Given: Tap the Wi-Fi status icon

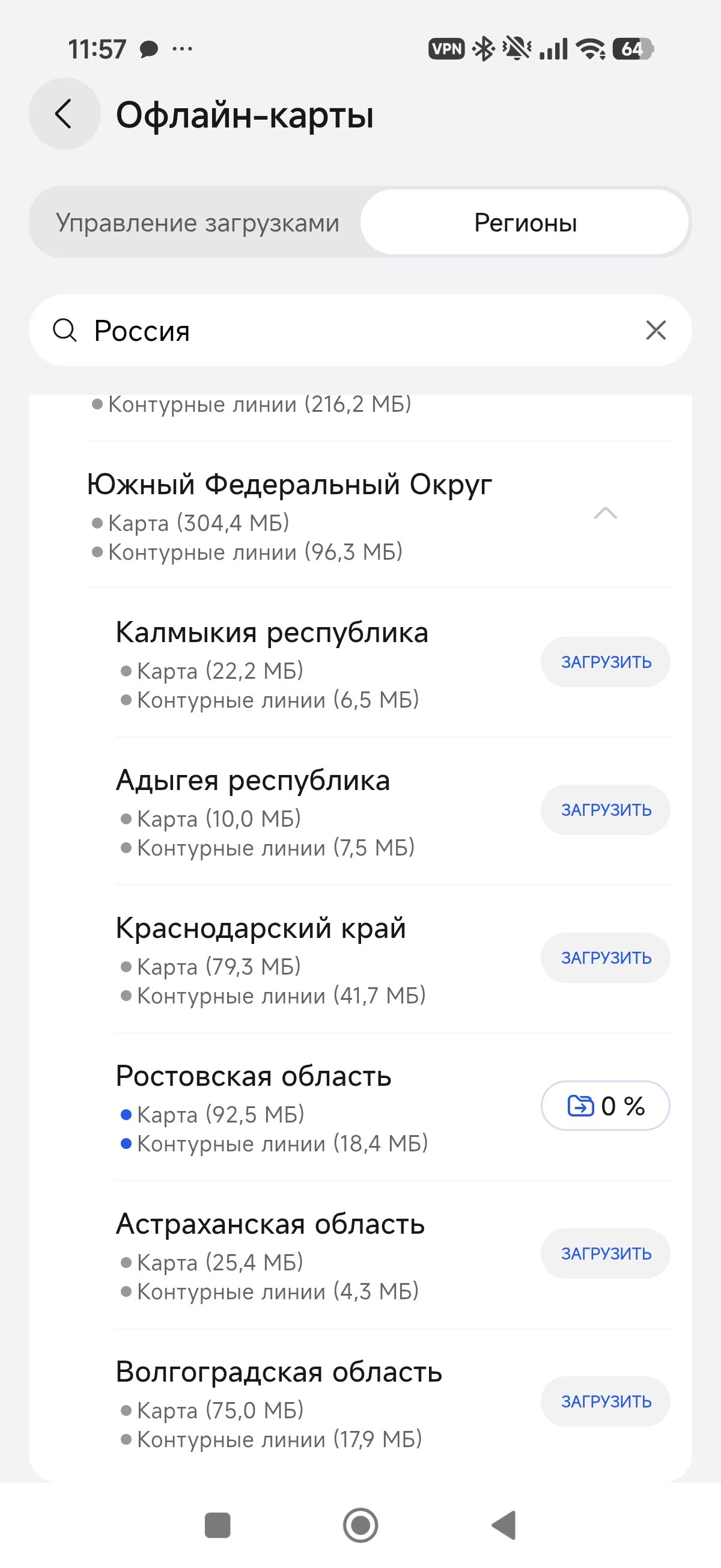Looking at the screenshot, I should click(590, 49).
